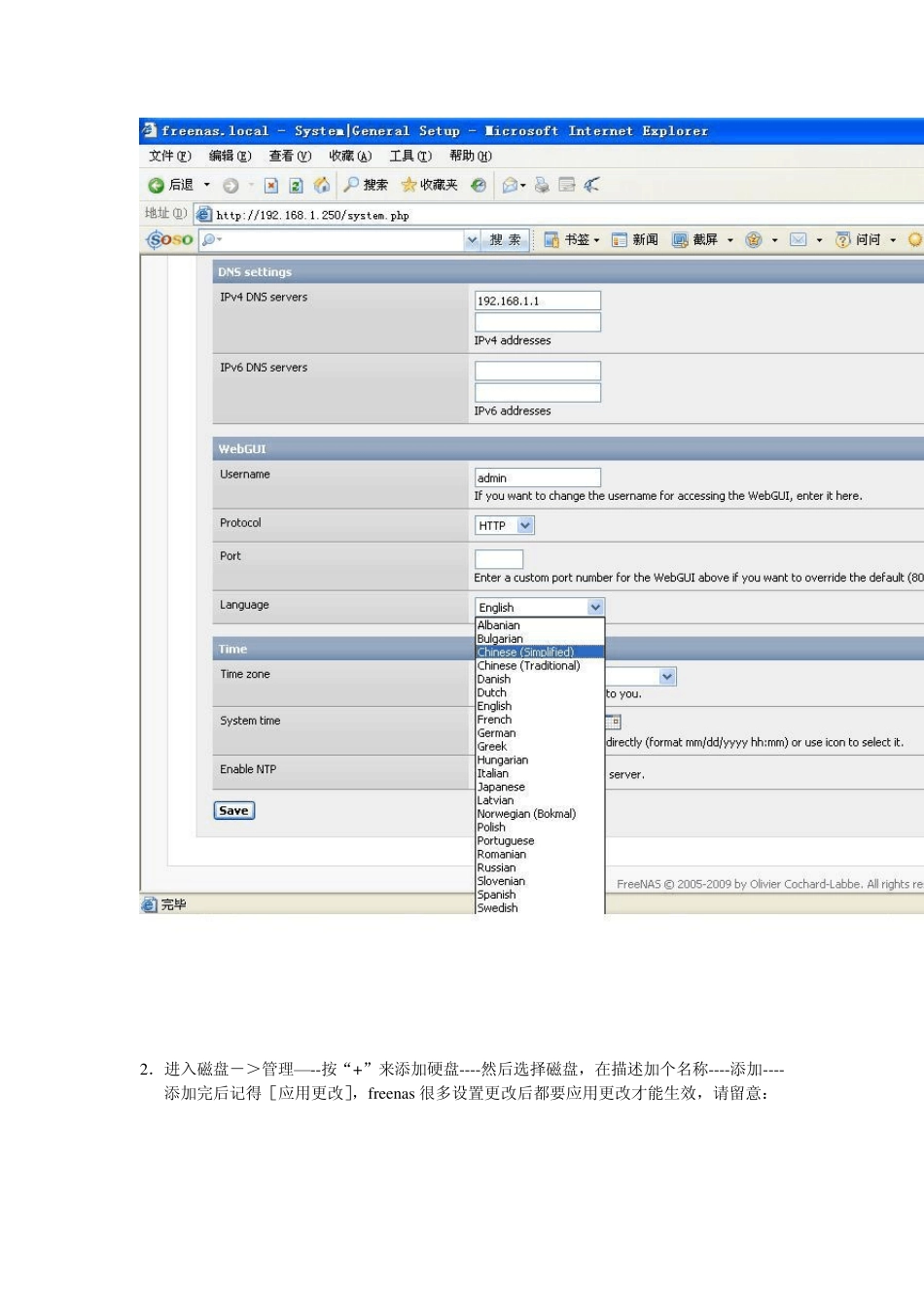
Task: Click the SOSO search input box
Action: coord(340,239)
